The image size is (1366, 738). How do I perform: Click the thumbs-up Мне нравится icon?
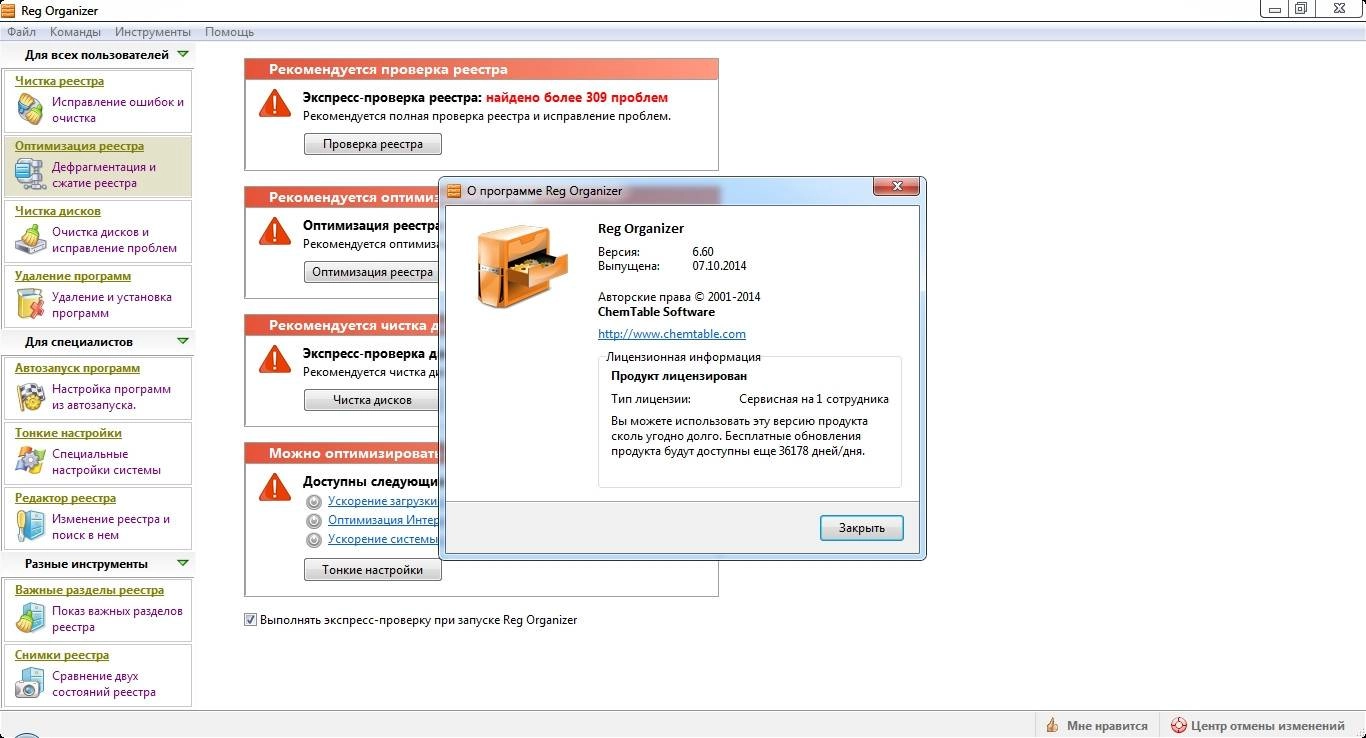pos(1052,725)
